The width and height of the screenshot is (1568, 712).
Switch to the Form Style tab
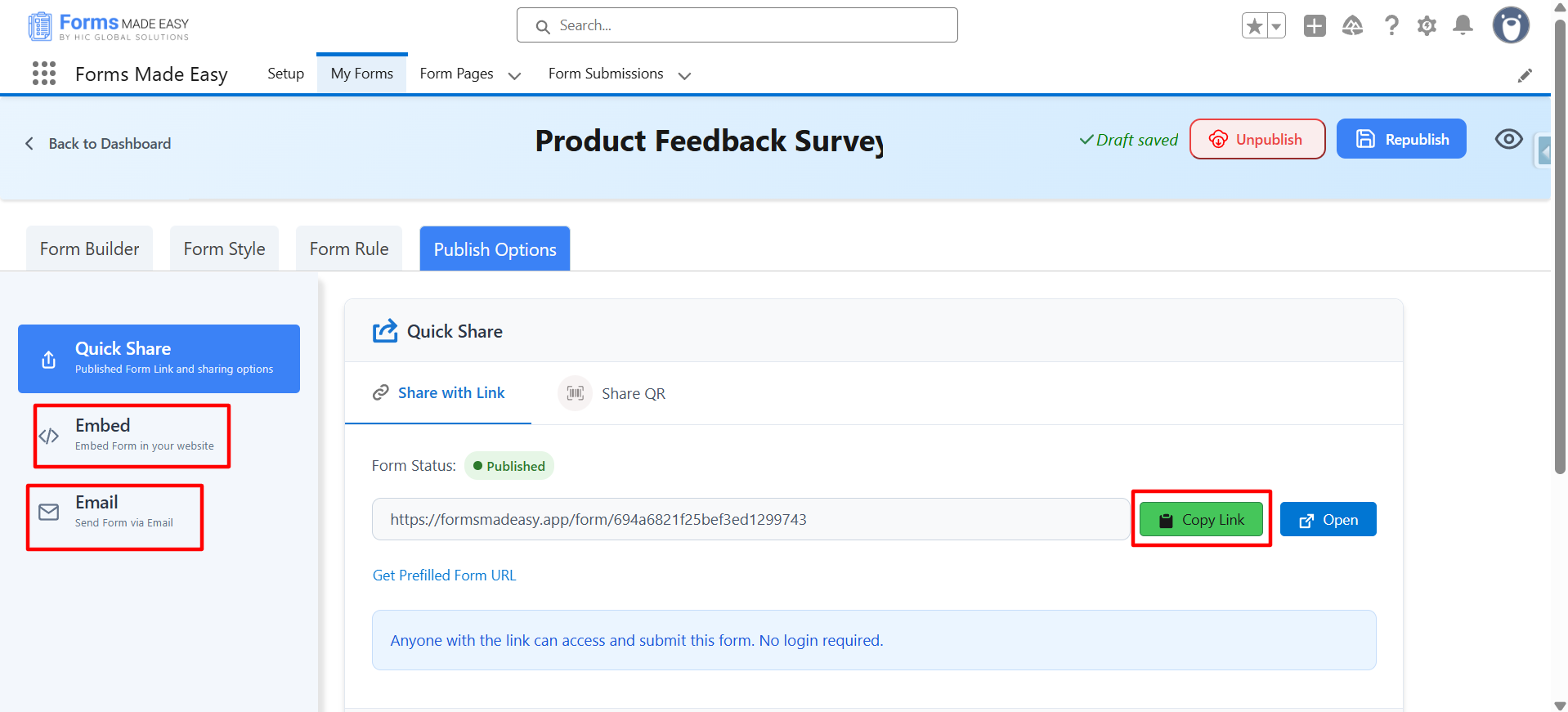tap(224, 249)
